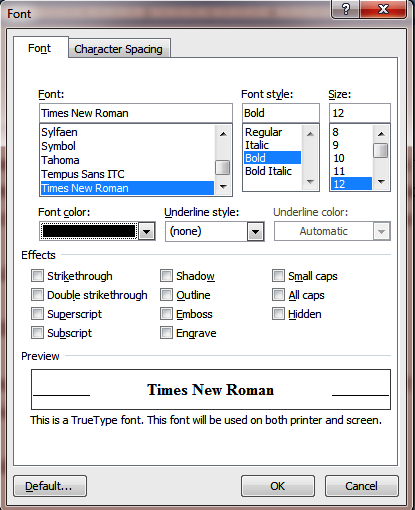Click font list scroll down arrow
Image resolution: width=415 pixels, height=510 pixels.
223,187
